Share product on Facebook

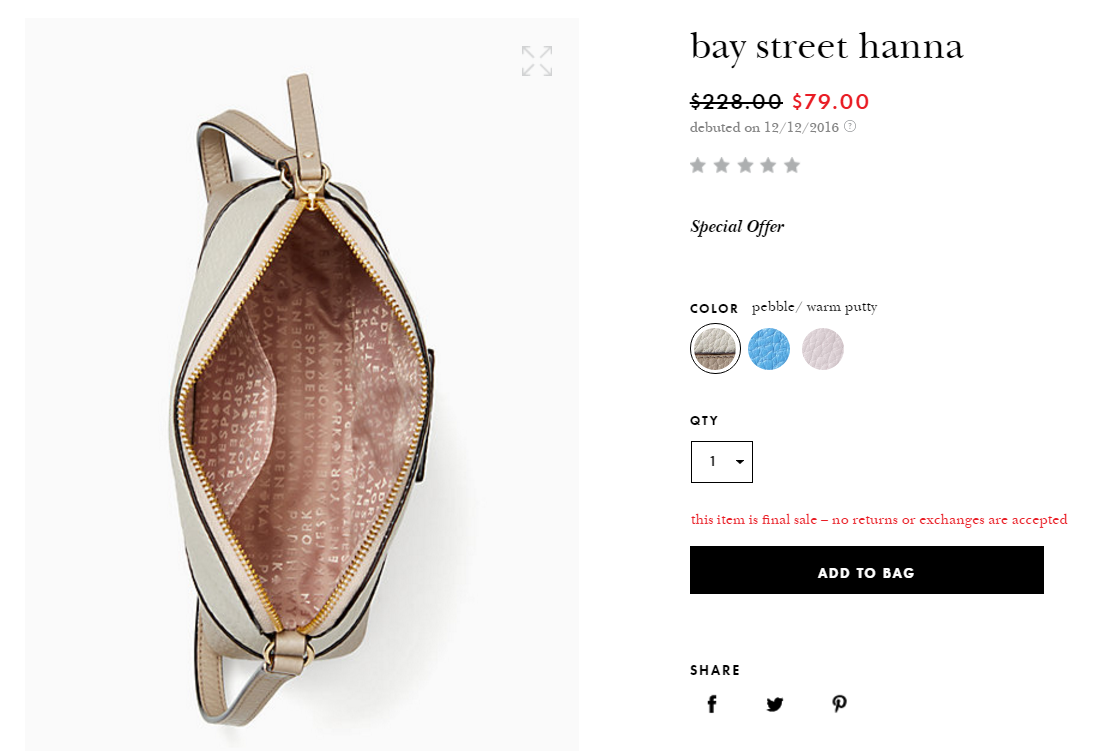(712, 704)
